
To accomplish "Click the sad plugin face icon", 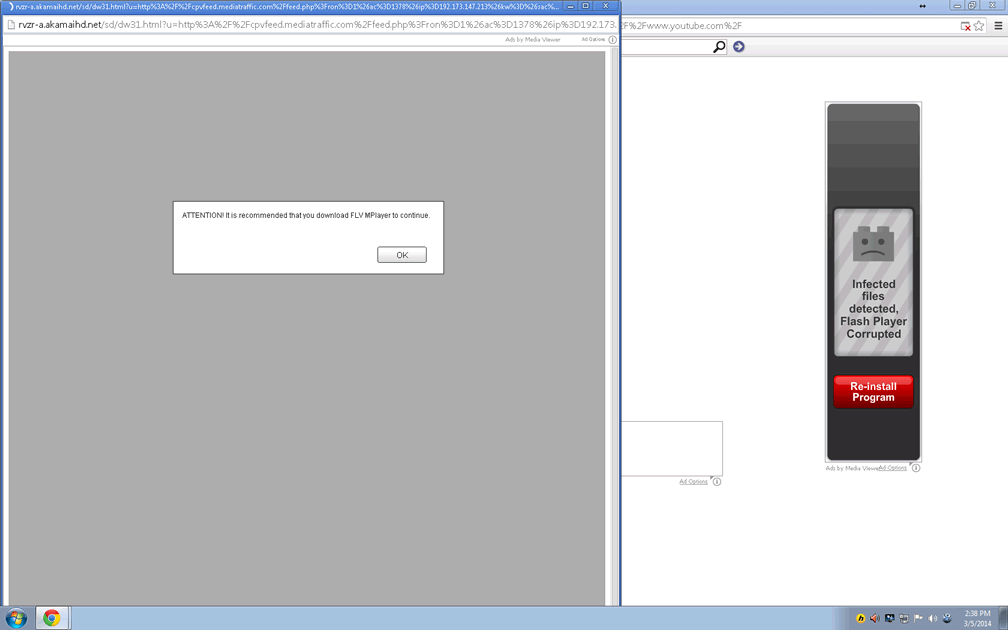I will tap(873, 244).
